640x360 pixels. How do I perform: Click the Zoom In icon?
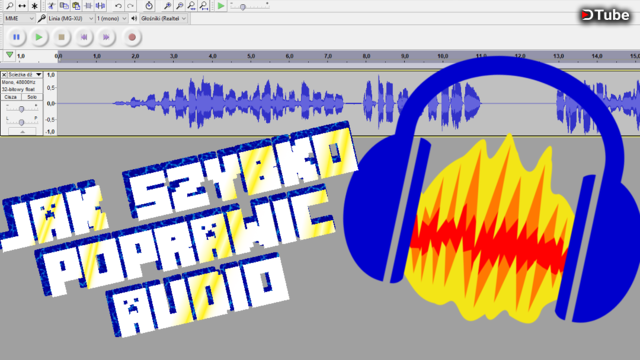coord(167,6)
